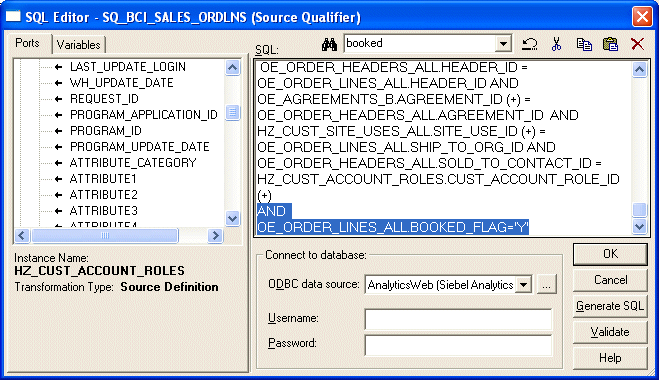Select the PROGRAM_APPLICATION_ID port
Image resolution: width=659 pixels, height=380 pixels.
click(144, 115)
